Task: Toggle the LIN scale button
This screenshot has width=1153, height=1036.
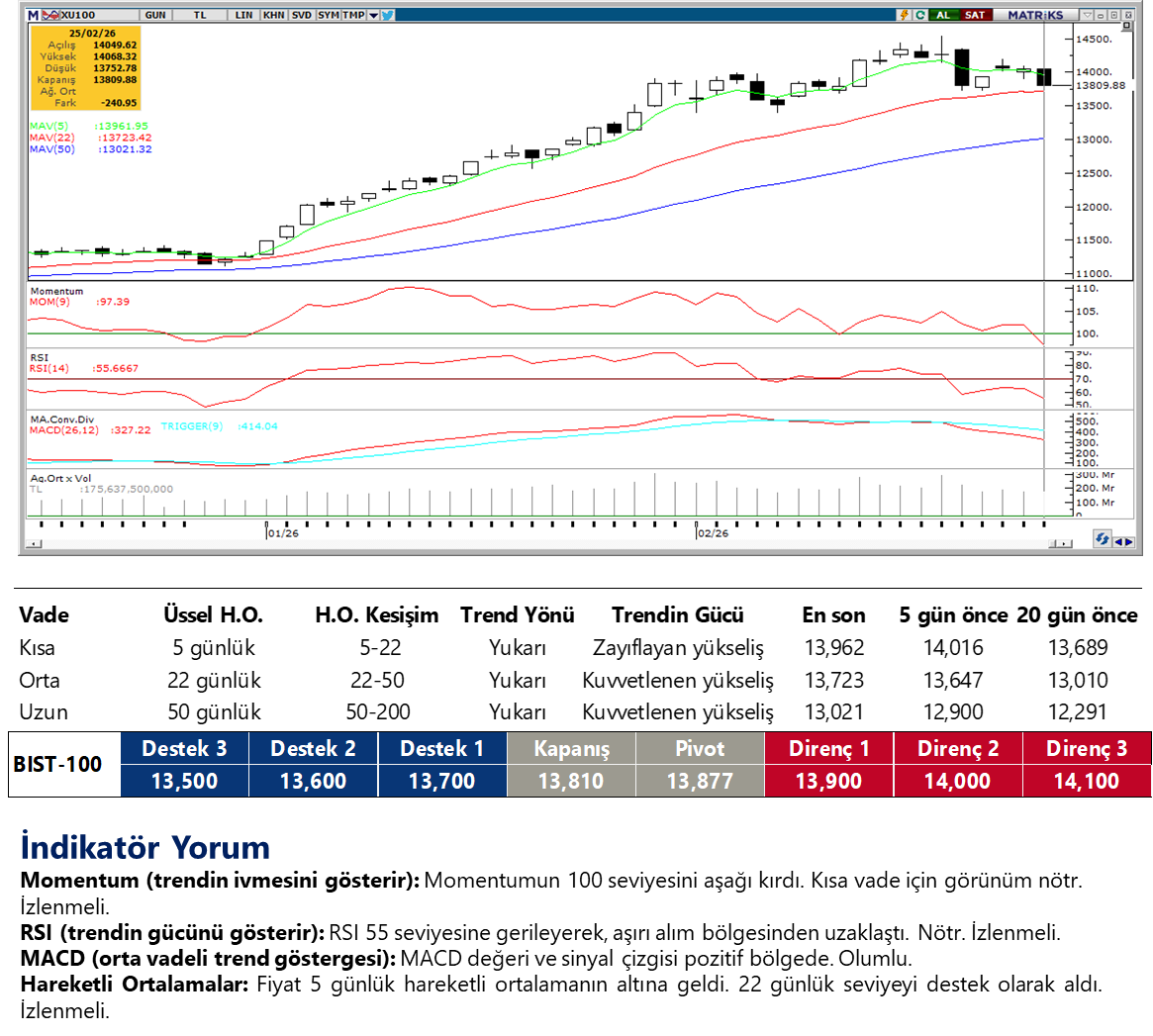Action: click(244, 15)
